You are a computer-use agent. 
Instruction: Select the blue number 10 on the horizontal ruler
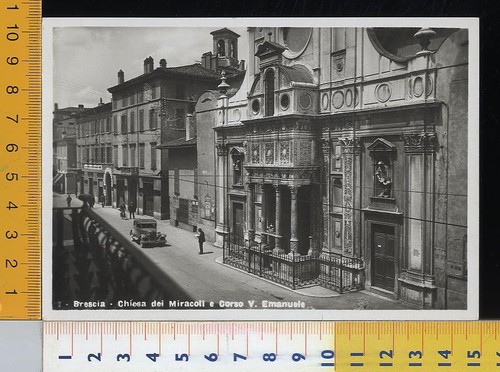[328, 357]
